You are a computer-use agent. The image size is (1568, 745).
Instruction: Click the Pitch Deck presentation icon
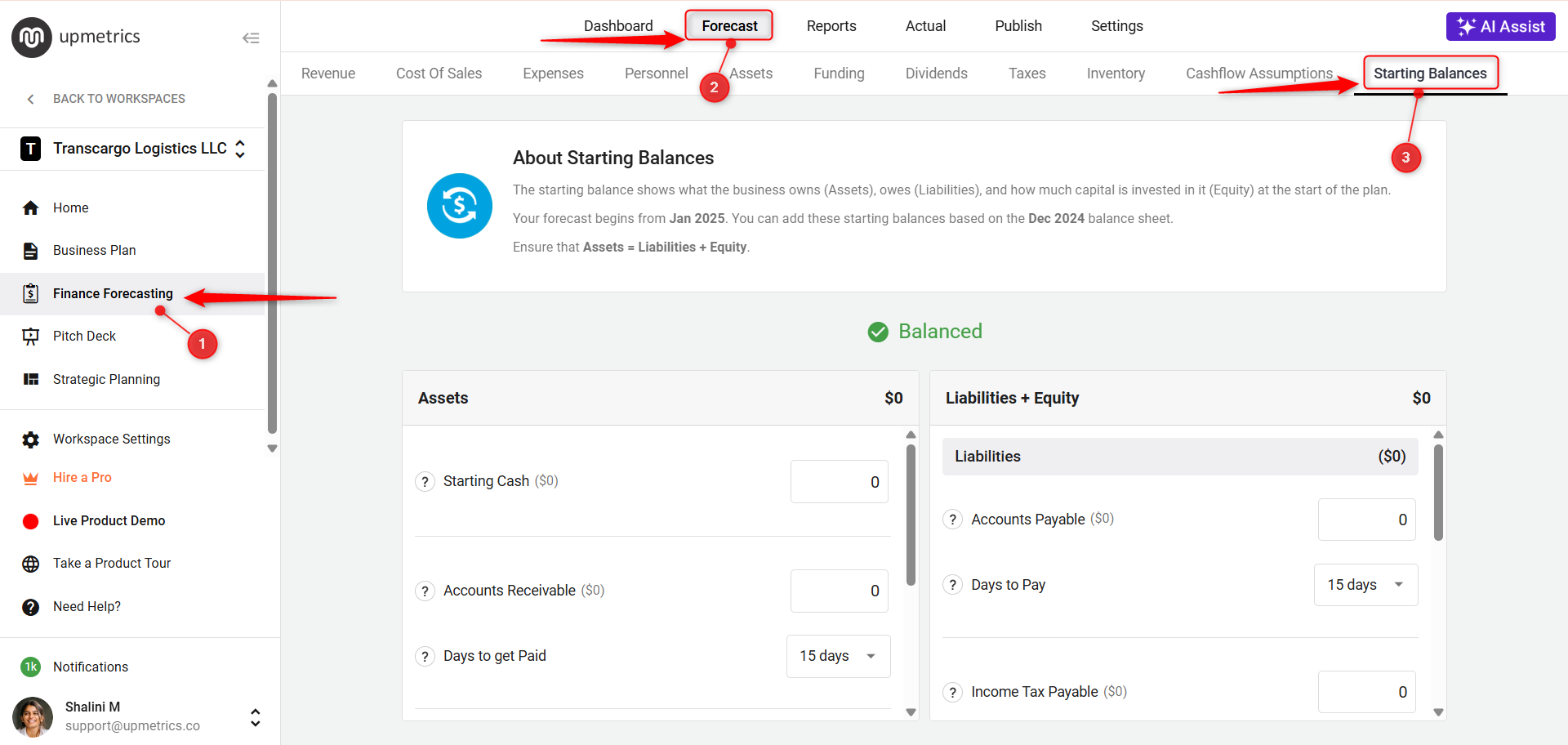31,337
